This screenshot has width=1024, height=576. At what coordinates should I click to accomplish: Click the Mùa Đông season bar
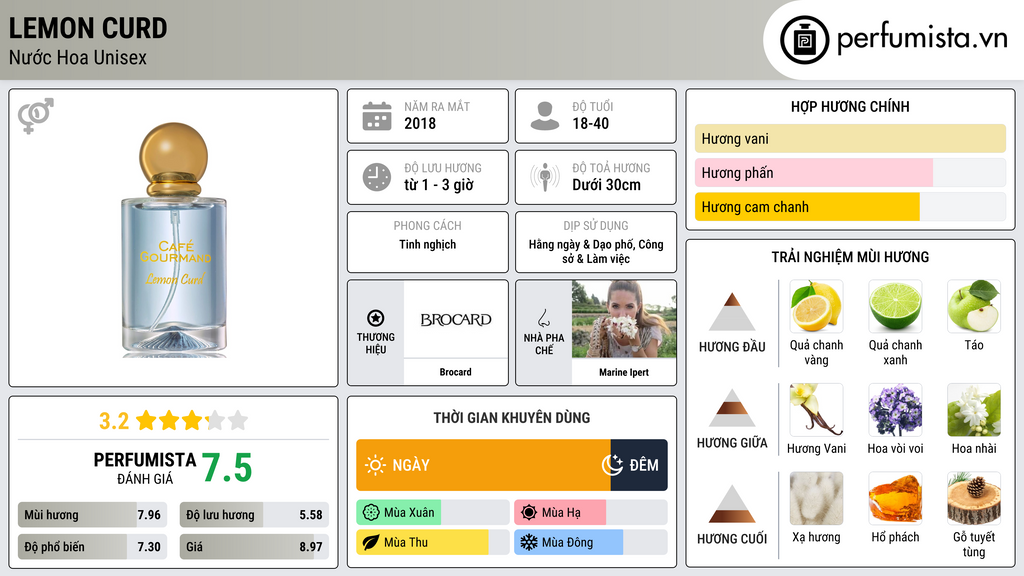click(590, 542)
